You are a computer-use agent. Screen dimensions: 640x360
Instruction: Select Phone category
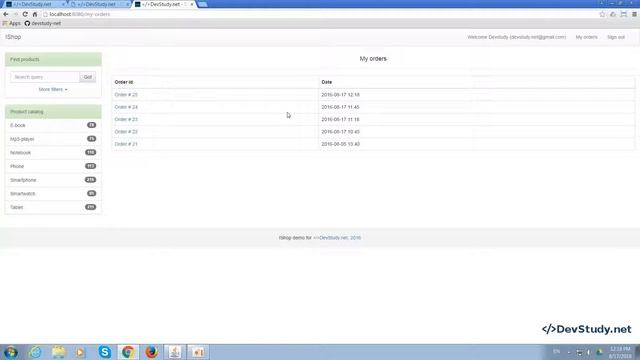53,167
